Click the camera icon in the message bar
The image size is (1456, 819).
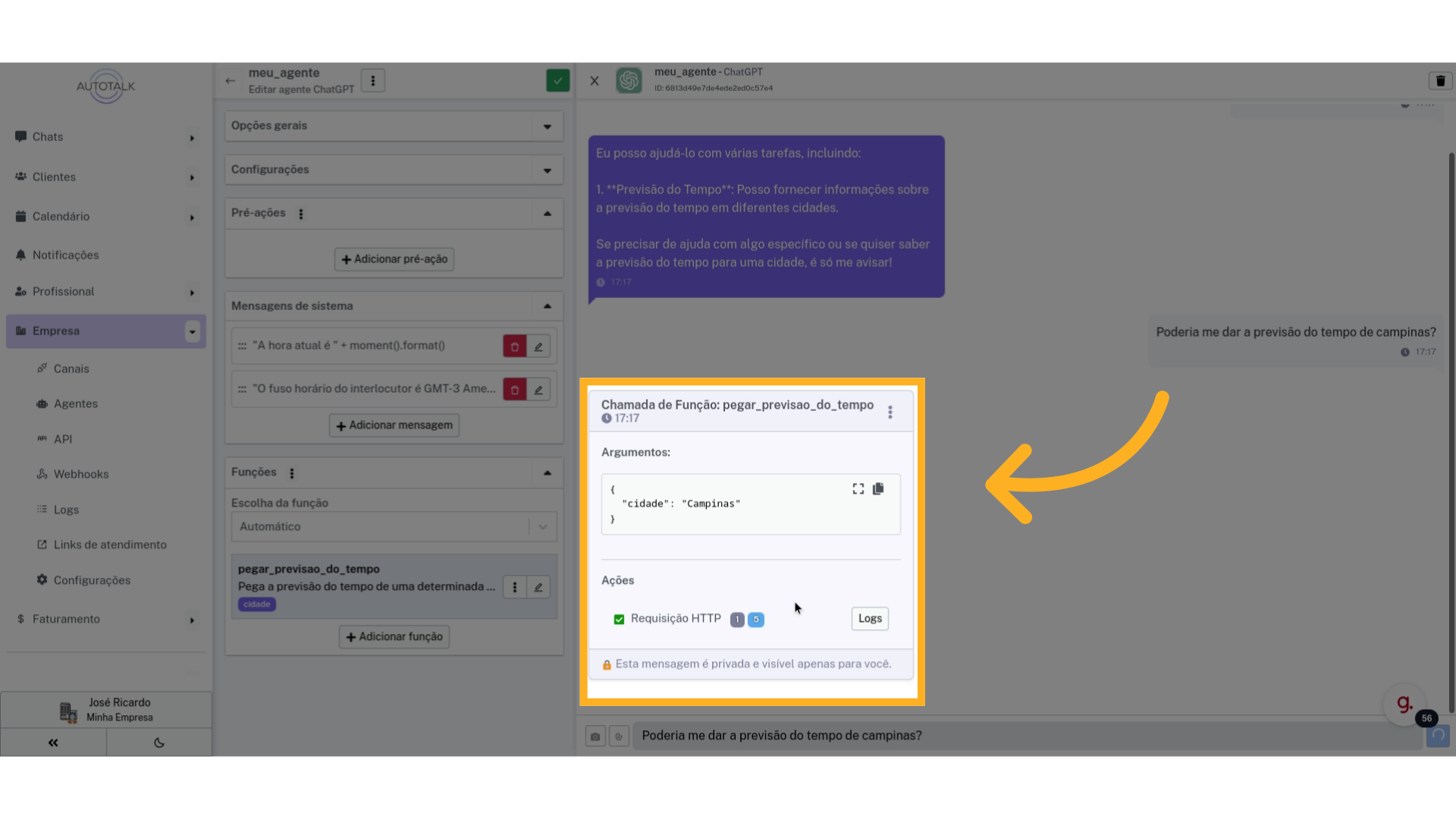[595, 736]
